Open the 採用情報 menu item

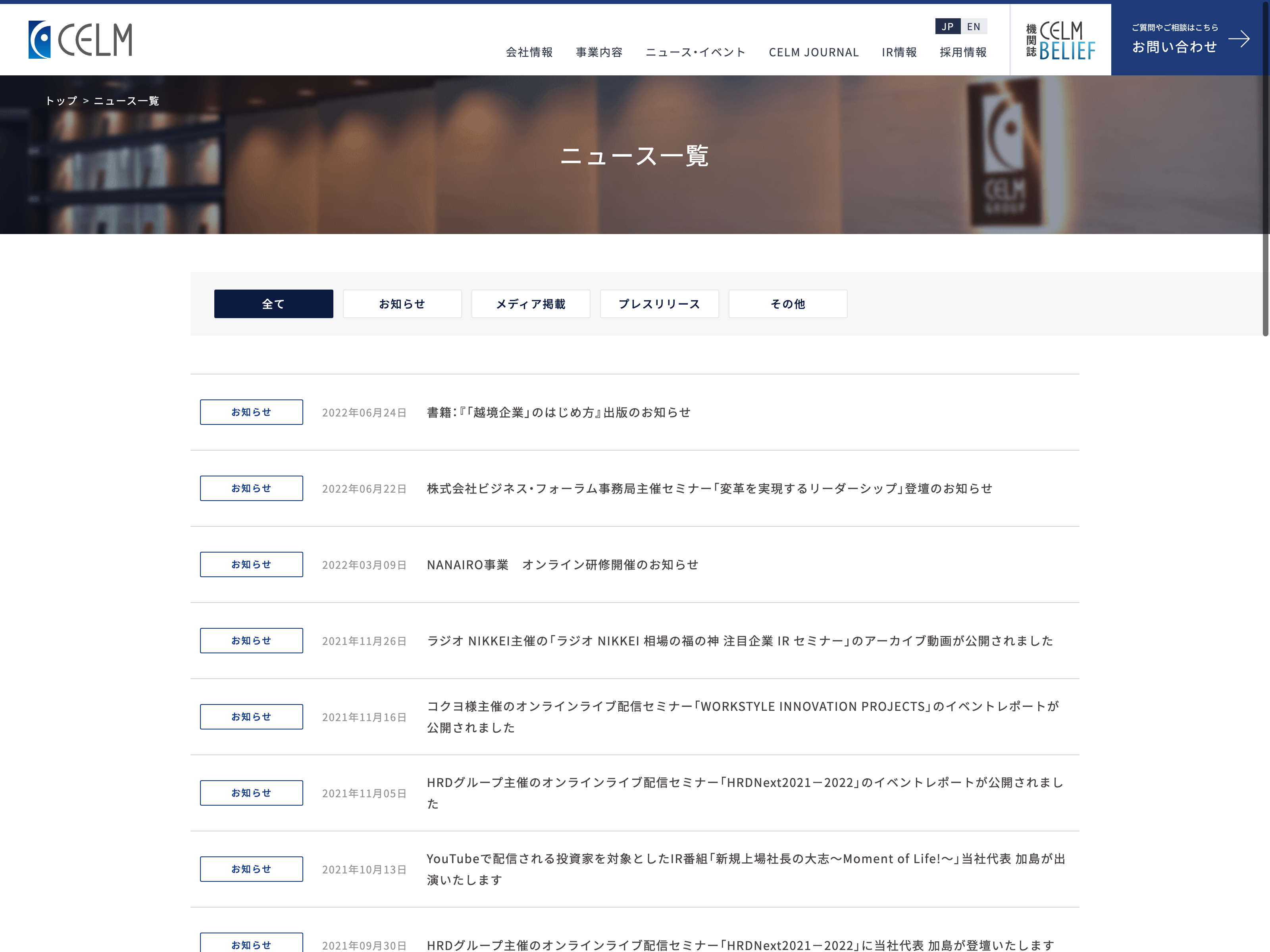pos(963,52)
